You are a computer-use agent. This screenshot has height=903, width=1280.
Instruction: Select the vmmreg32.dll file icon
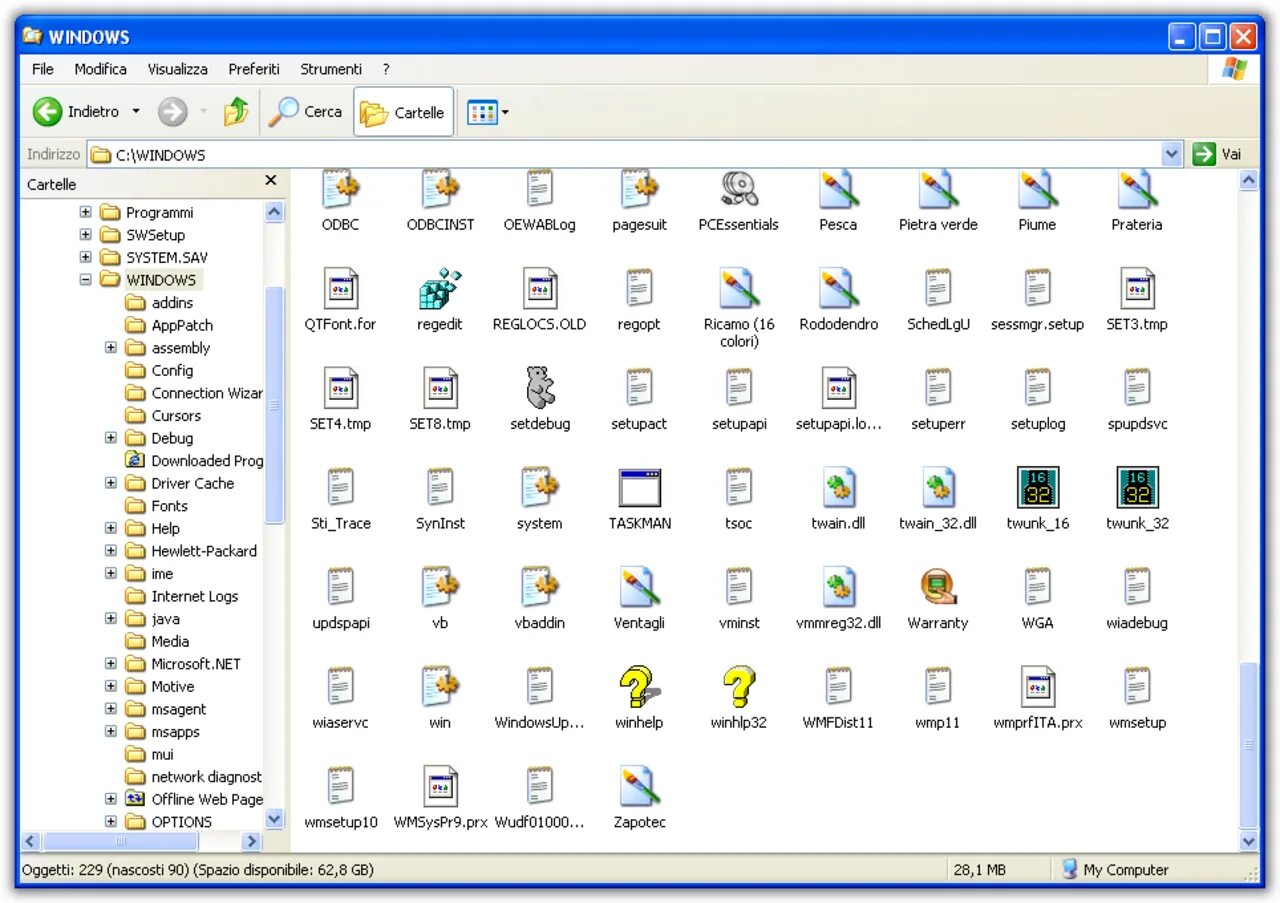click(838, 587)
